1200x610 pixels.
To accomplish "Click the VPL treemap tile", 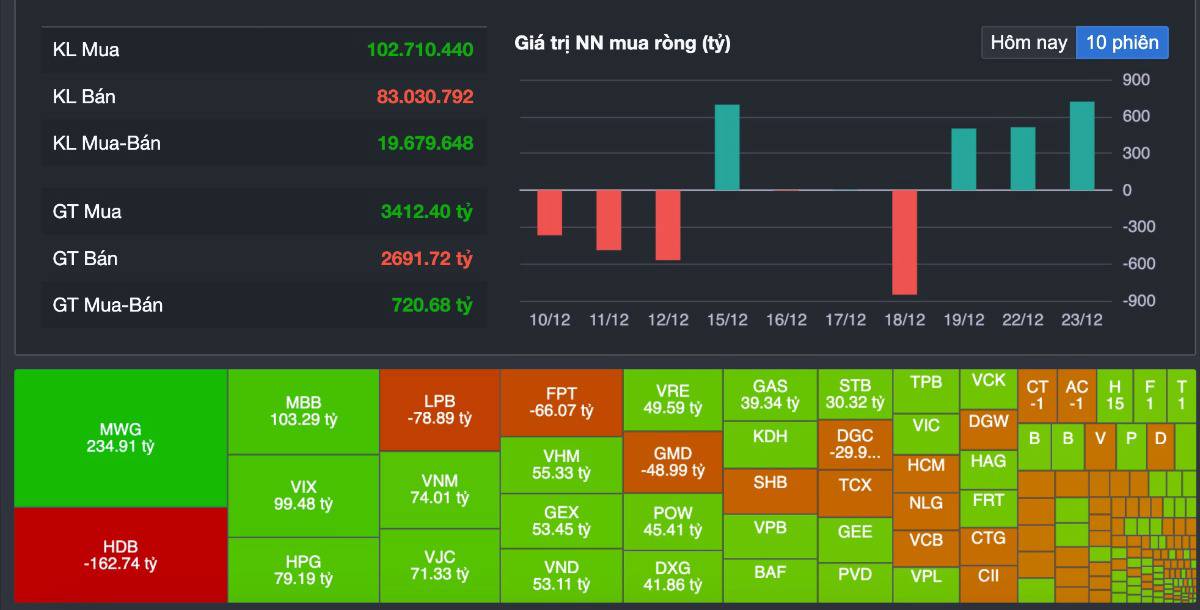I will (926, 584).
